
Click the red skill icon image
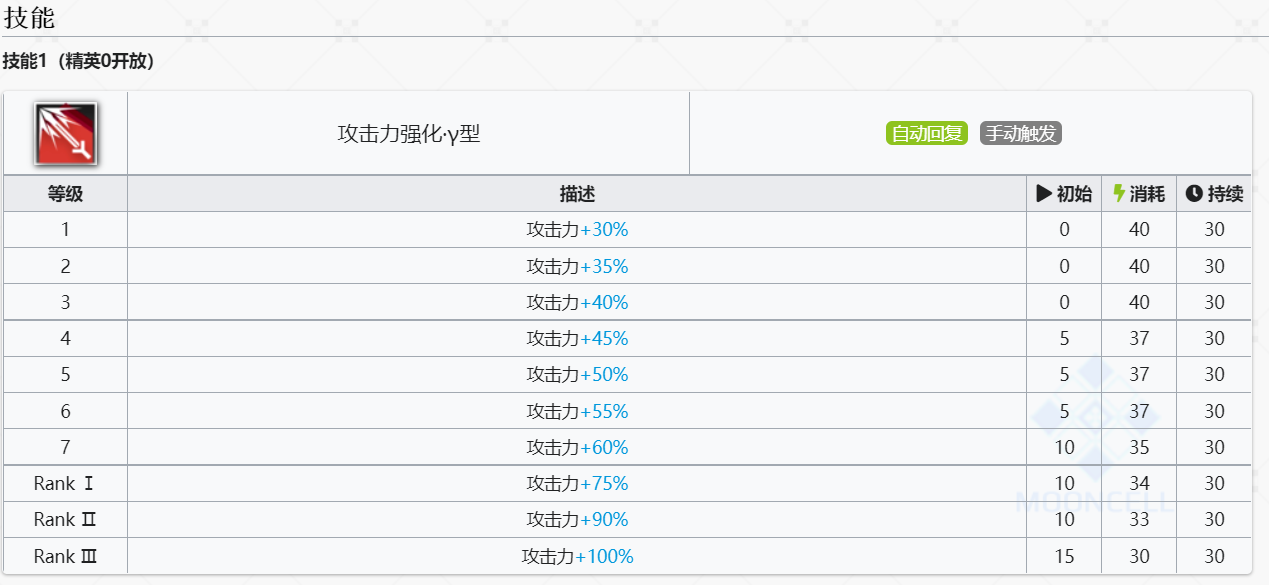pos(66,133)
